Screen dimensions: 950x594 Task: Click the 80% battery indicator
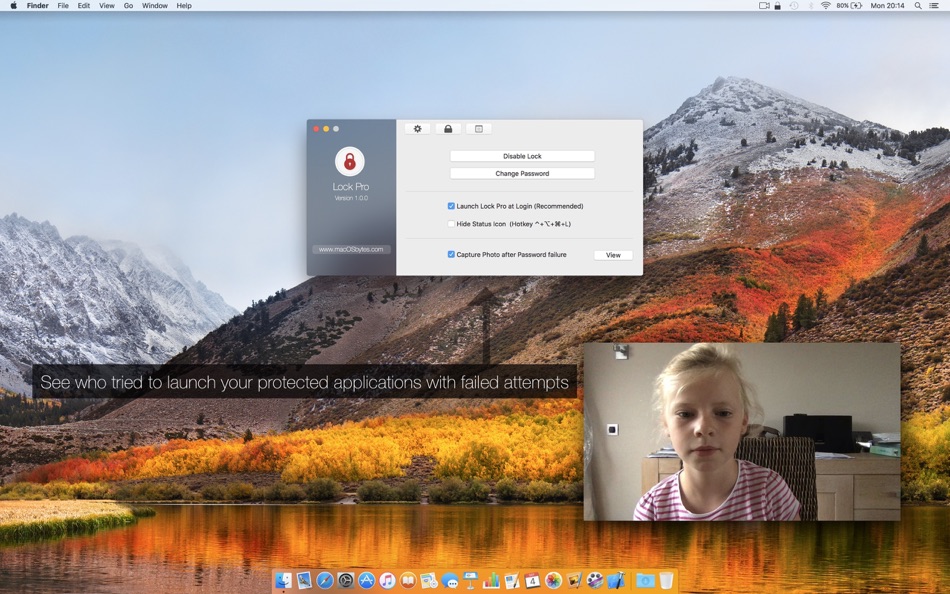(849, 5)
